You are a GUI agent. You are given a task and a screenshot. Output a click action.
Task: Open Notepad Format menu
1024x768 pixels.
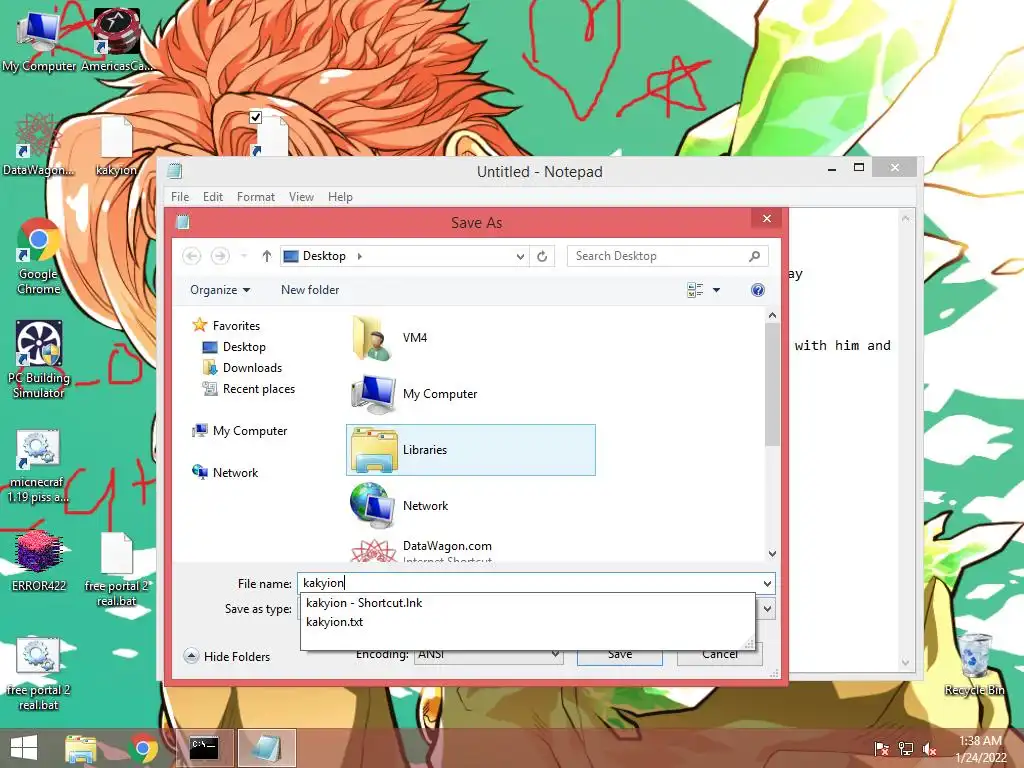pos(255,197)
